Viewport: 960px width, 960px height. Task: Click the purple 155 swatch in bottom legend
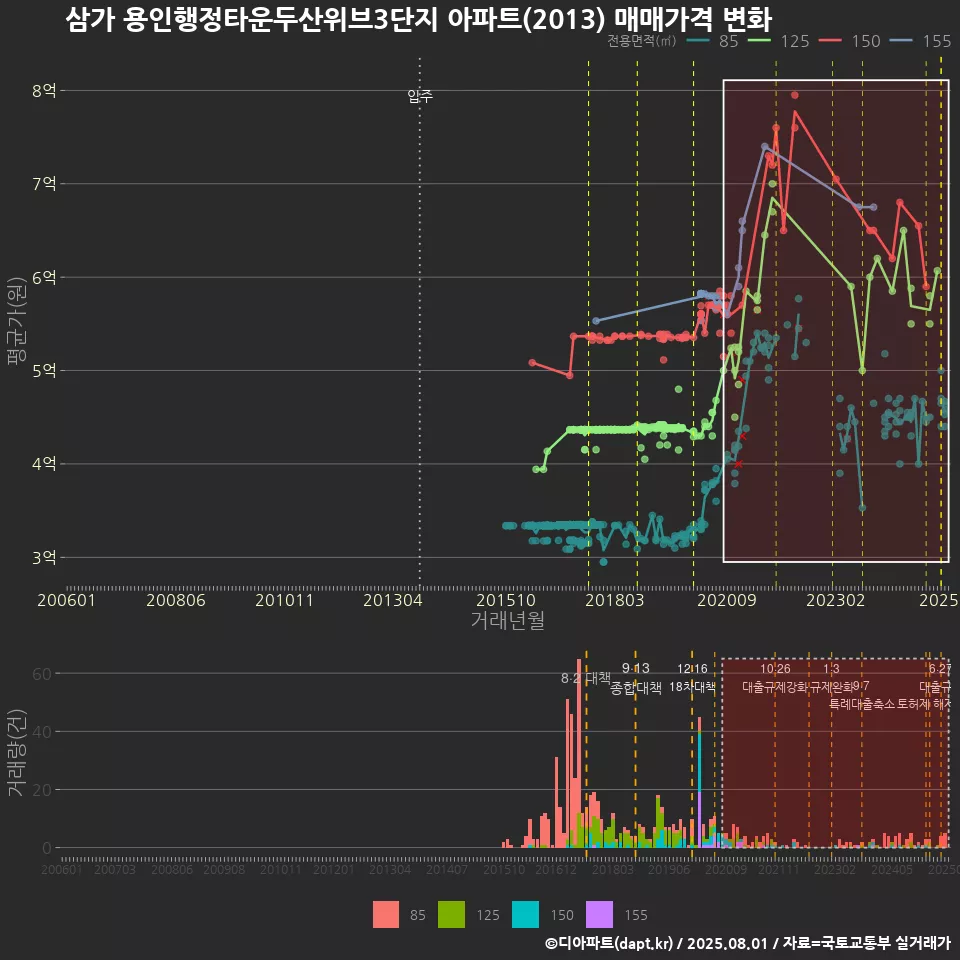click(x=599, y=914)
